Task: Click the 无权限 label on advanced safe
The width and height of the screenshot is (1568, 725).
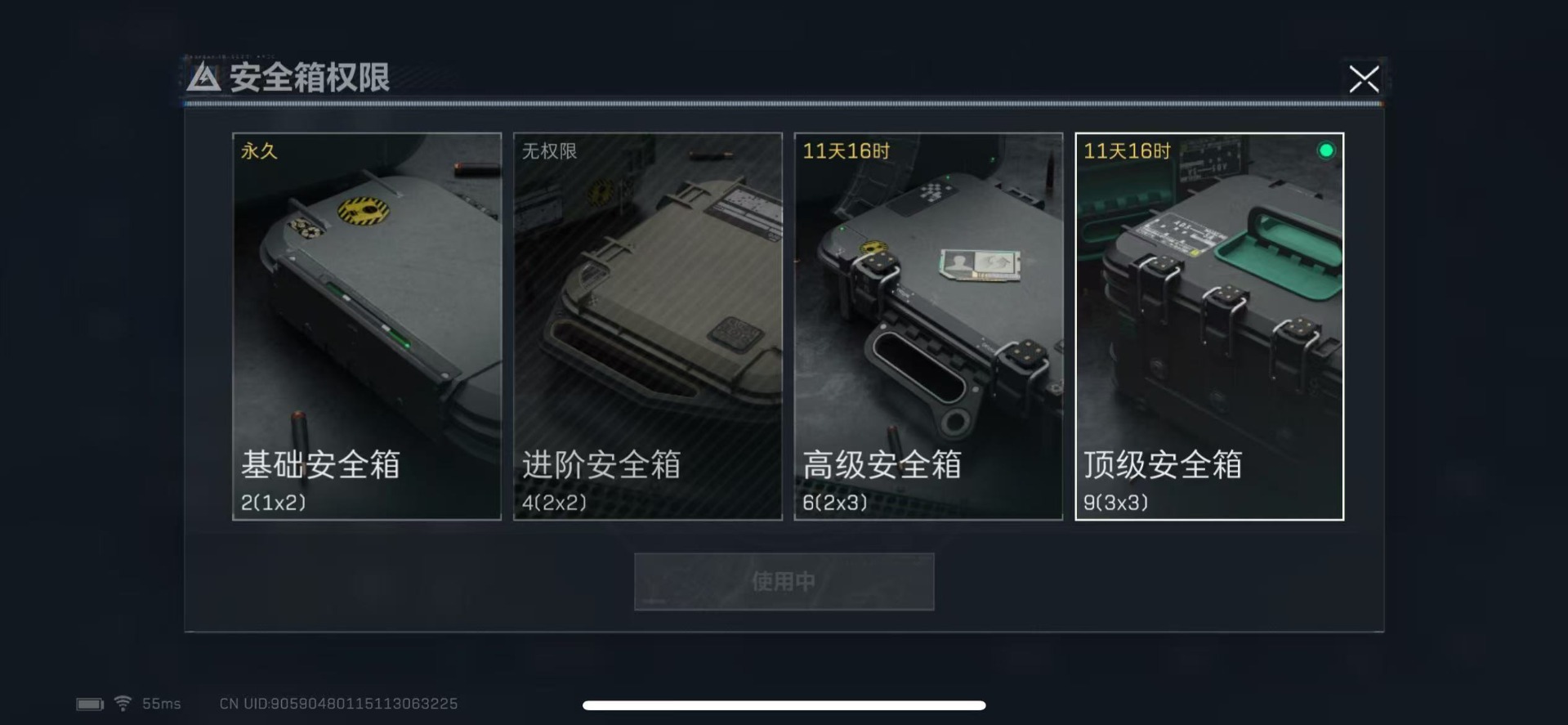Action: click(550, 151)
